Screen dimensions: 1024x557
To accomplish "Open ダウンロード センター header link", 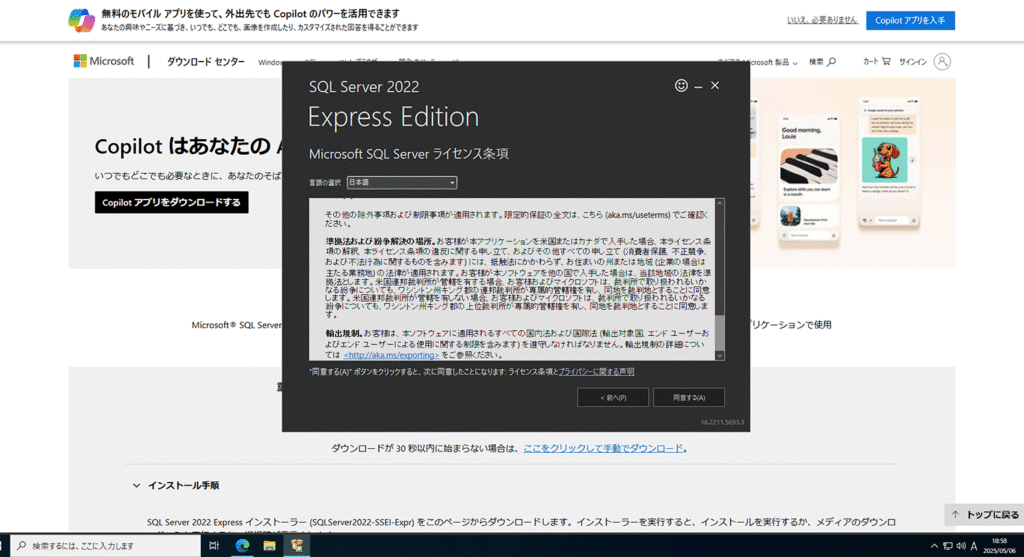I will click(206, 61).
